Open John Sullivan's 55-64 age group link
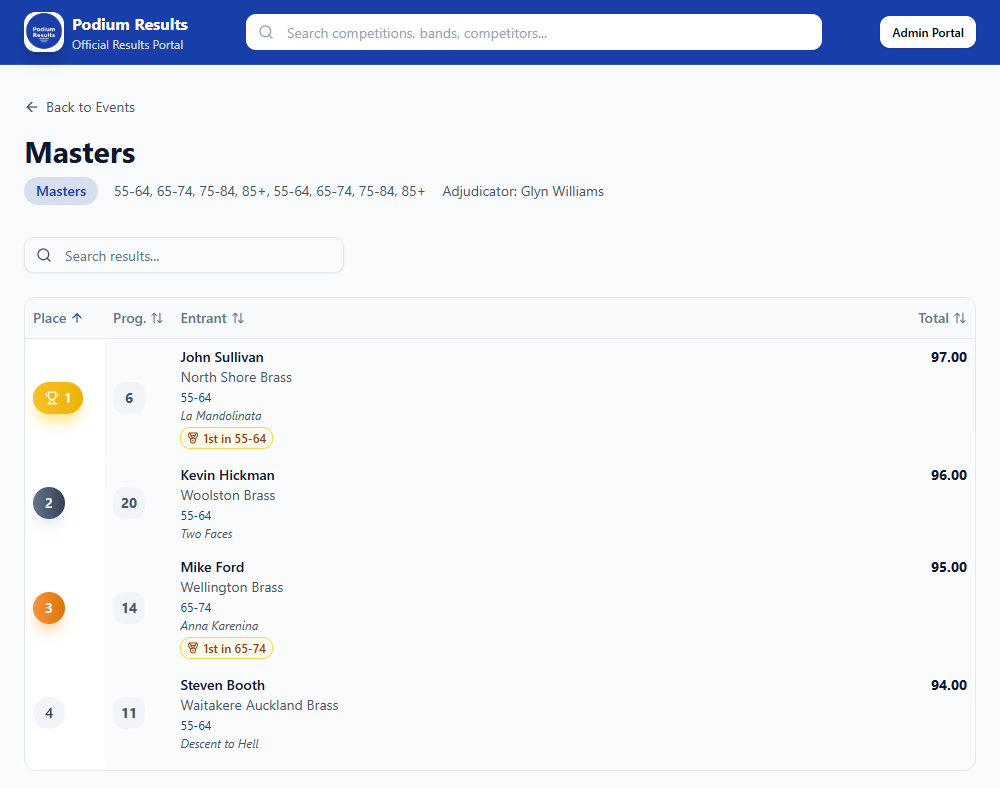This screenshot has height=788, width=1000. [x=196, y=397]
